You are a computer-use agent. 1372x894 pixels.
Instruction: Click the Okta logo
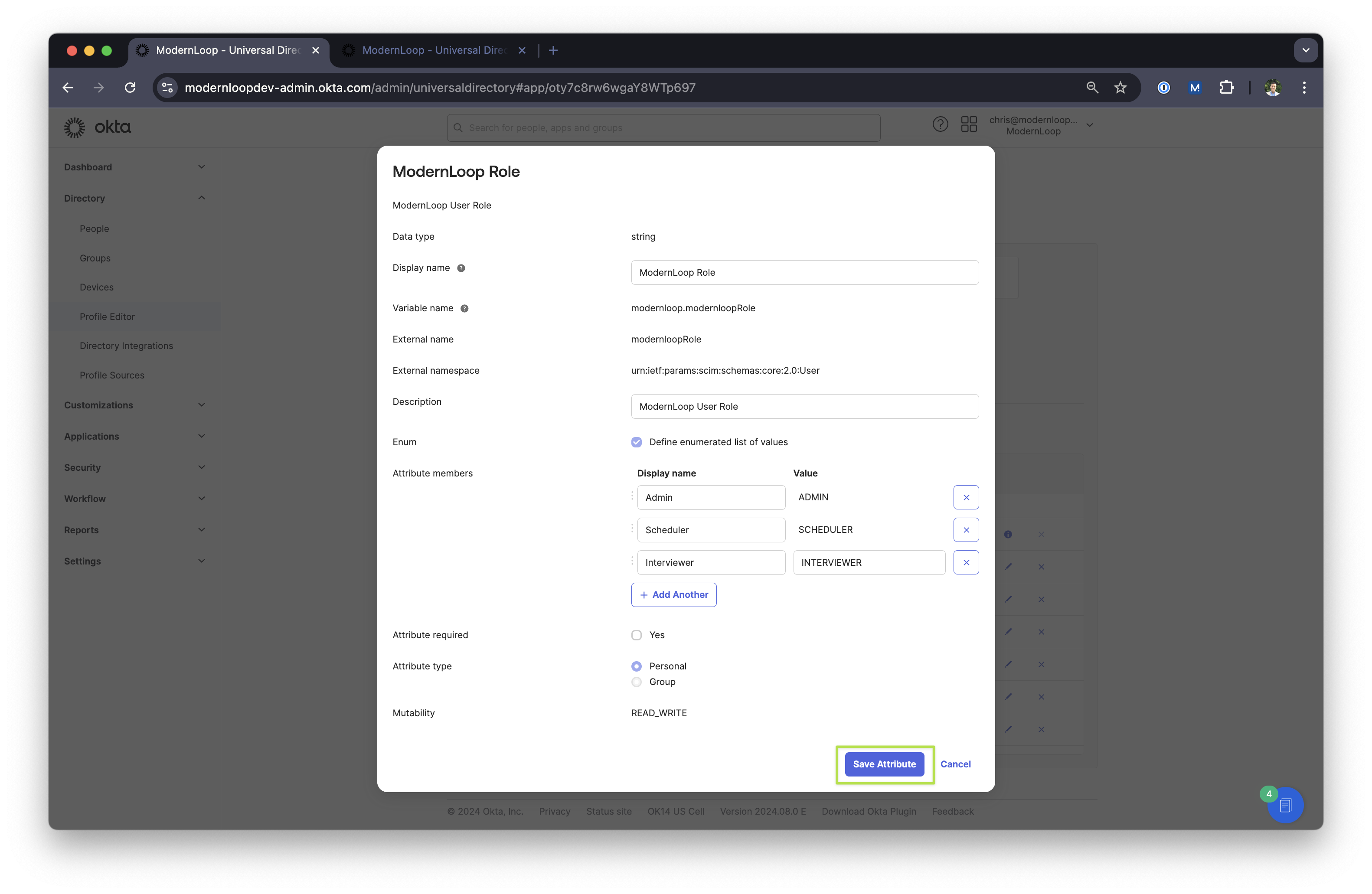click(98, 127)
